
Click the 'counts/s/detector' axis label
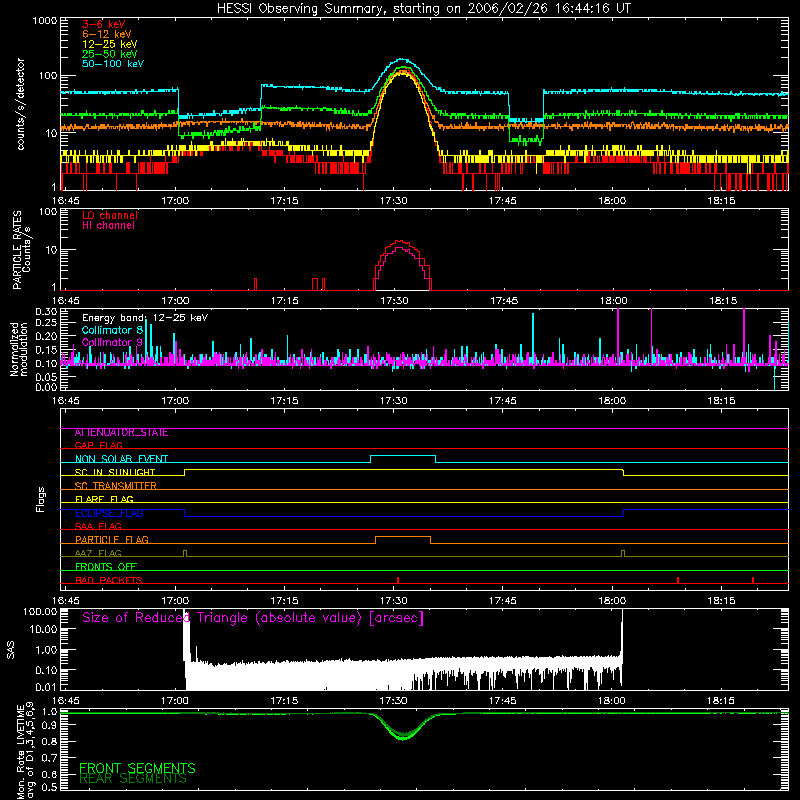[x=20, y=104]
